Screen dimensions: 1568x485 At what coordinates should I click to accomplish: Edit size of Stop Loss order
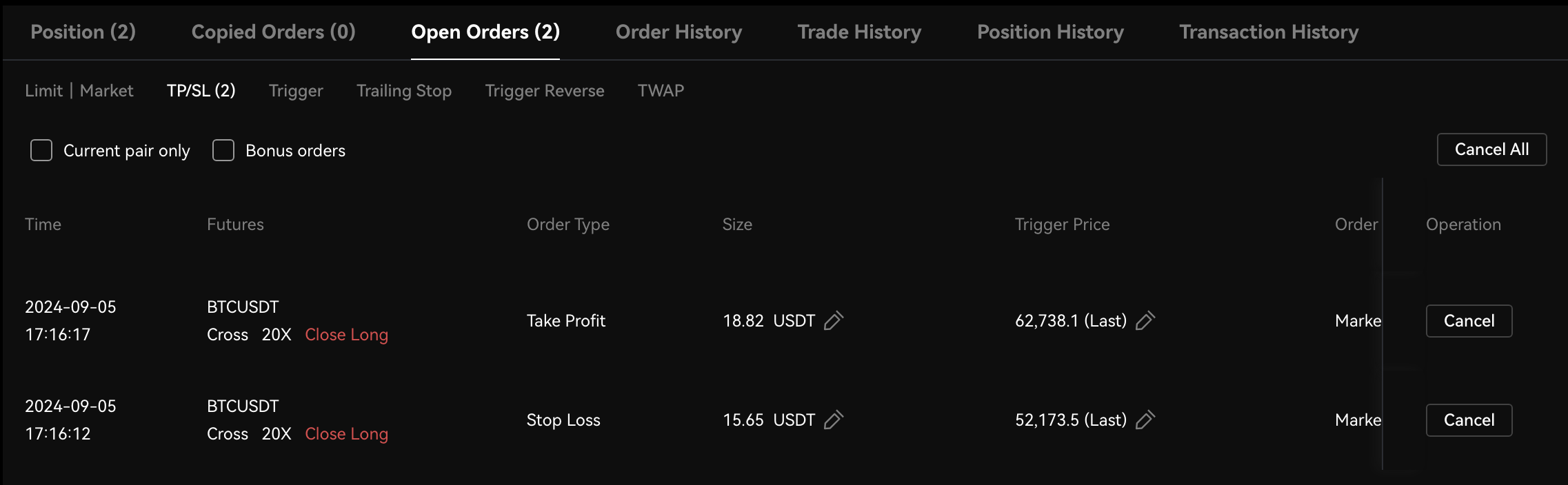click(834, 420)
